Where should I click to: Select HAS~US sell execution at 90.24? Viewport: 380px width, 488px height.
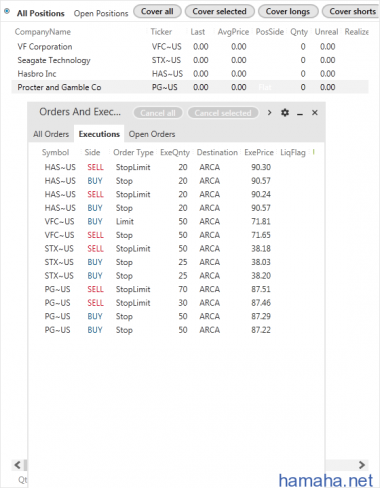point(176,194)
